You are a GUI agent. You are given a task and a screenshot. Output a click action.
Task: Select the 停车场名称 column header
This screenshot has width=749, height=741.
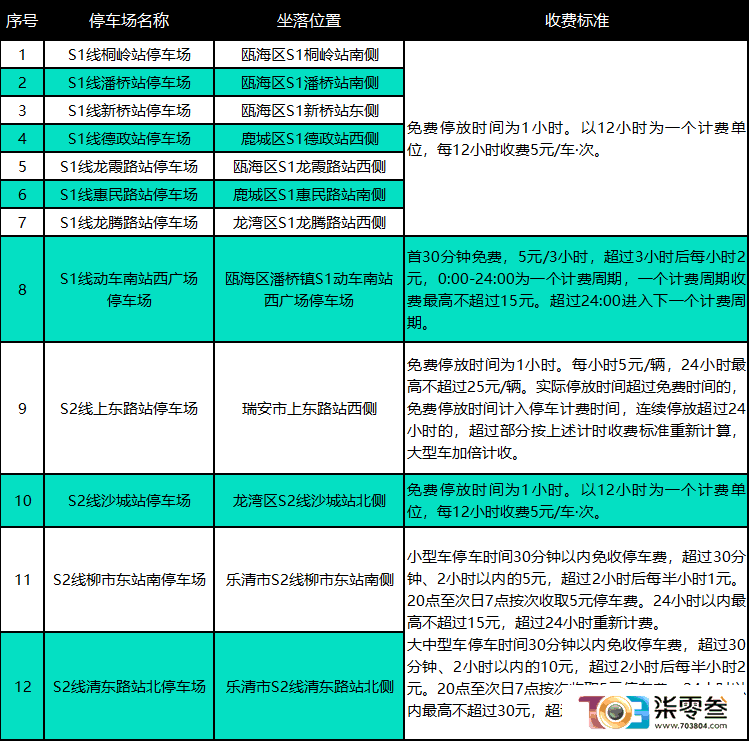coord(129,21)
